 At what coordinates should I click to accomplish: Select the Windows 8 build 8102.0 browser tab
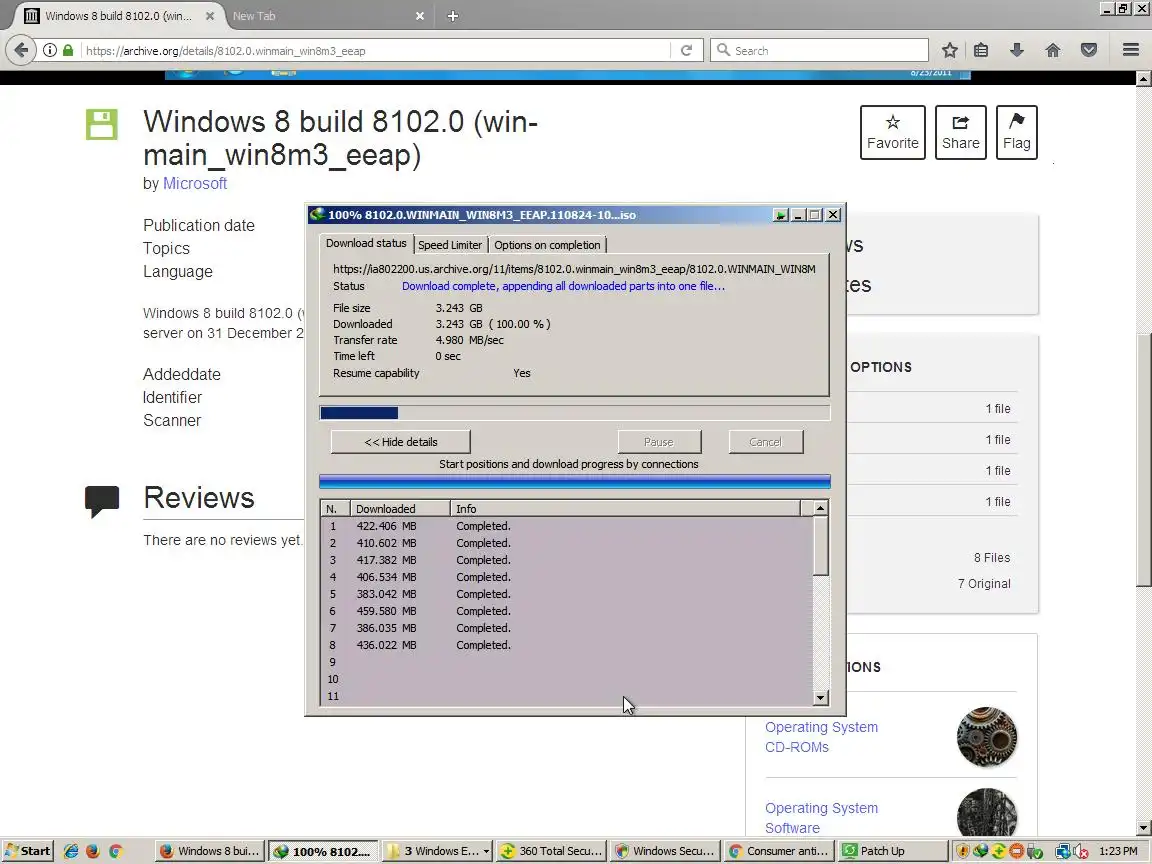tap(118, 16)
